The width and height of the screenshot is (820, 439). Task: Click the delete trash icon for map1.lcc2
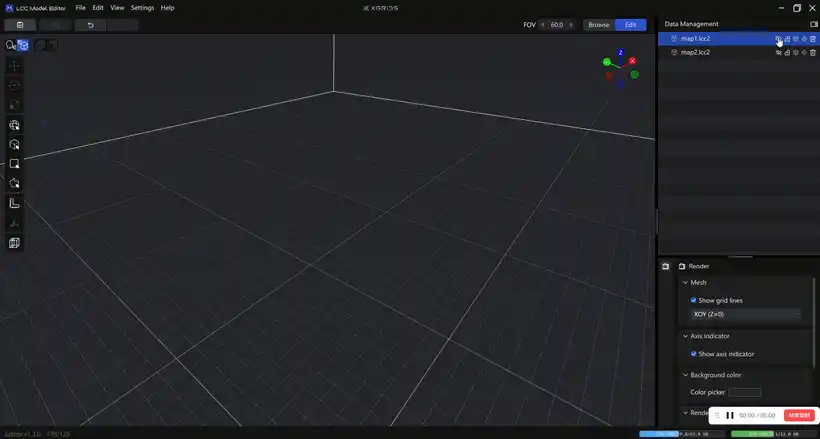tap(813, 39)
